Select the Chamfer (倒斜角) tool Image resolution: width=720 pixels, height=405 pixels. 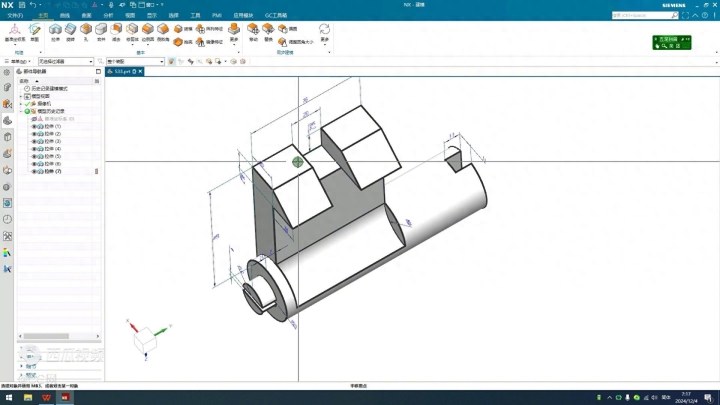[x=163, y=33]
